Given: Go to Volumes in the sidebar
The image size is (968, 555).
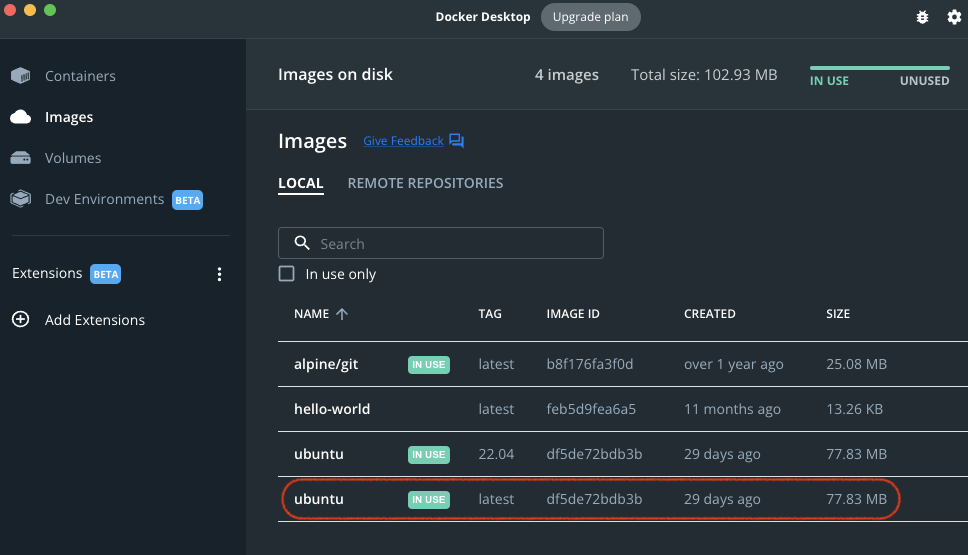Looking at the screenshot, I should (x=73, y=158).
